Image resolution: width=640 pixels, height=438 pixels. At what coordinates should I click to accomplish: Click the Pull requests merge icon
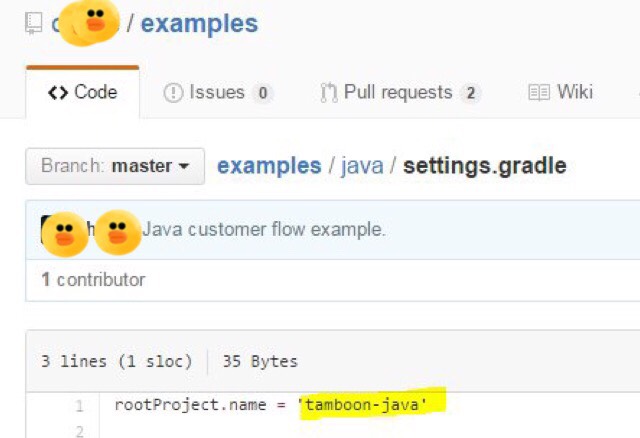329,93
